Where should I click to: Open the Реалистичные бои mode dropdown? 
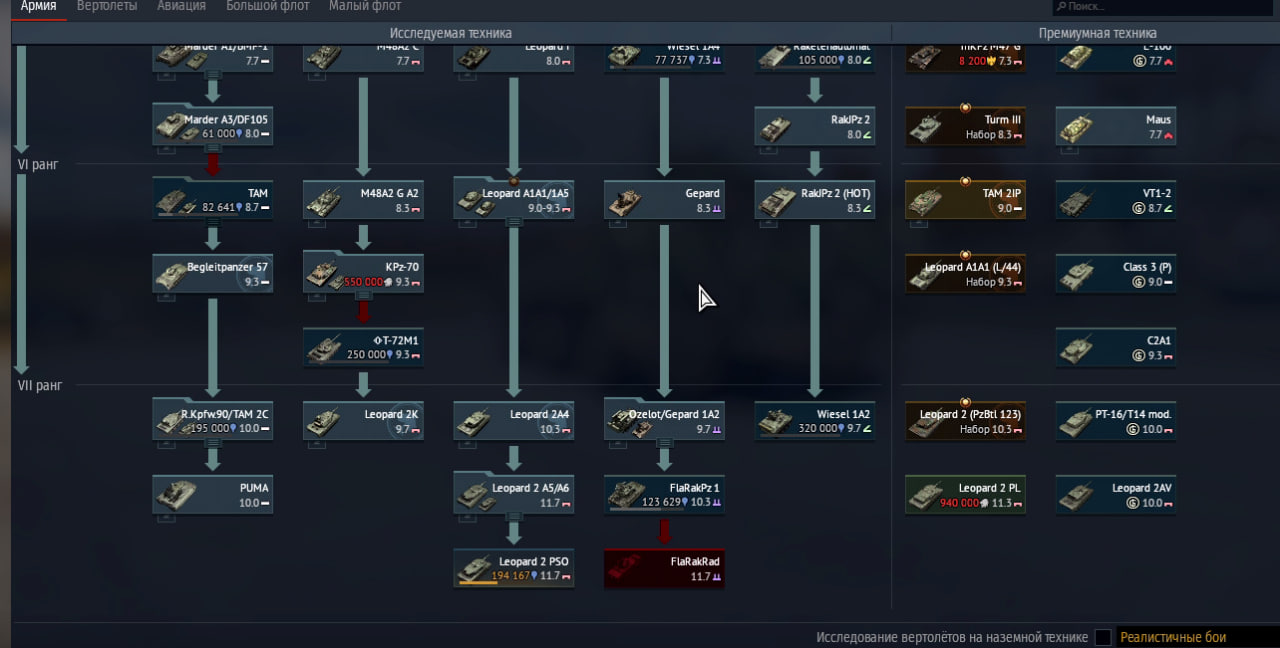1196,637
